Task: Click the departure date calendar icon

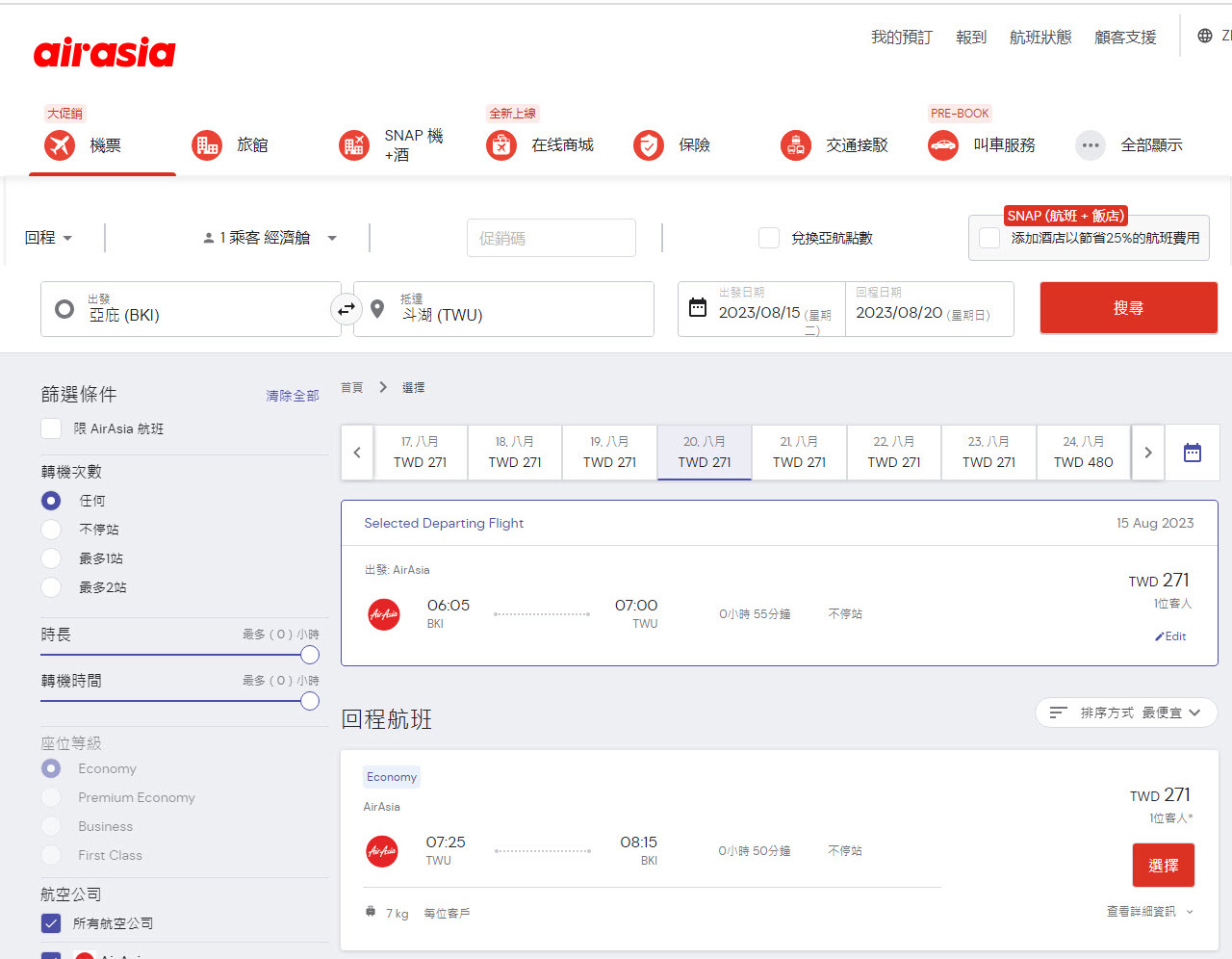Action: (x=698, y=308)
